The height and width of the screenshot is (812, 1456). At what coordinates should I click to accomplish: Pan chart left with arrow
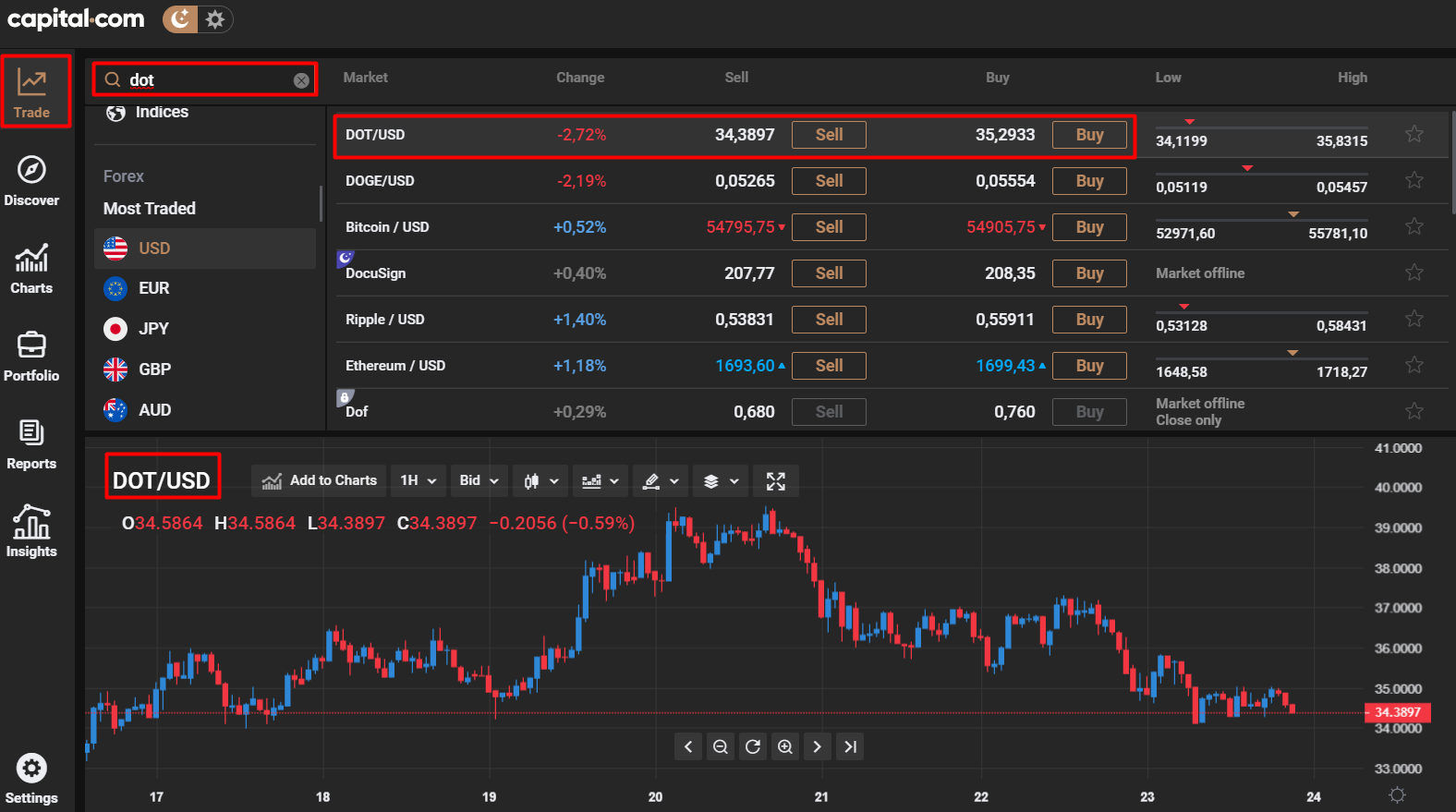[688, 746]
